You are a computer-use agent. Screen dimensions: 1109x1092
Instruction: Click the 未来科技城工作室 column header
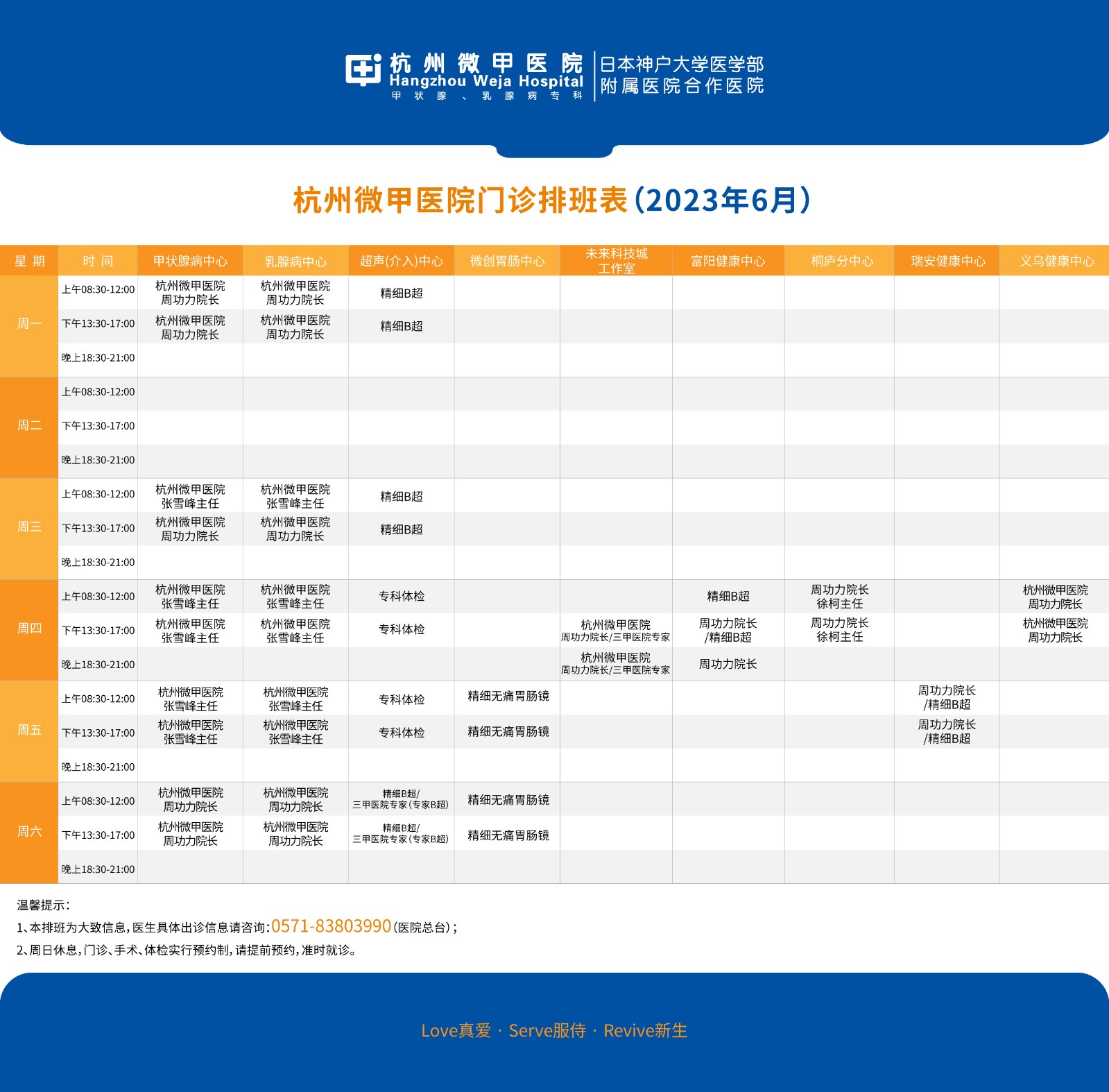click(x=616, y=261)
